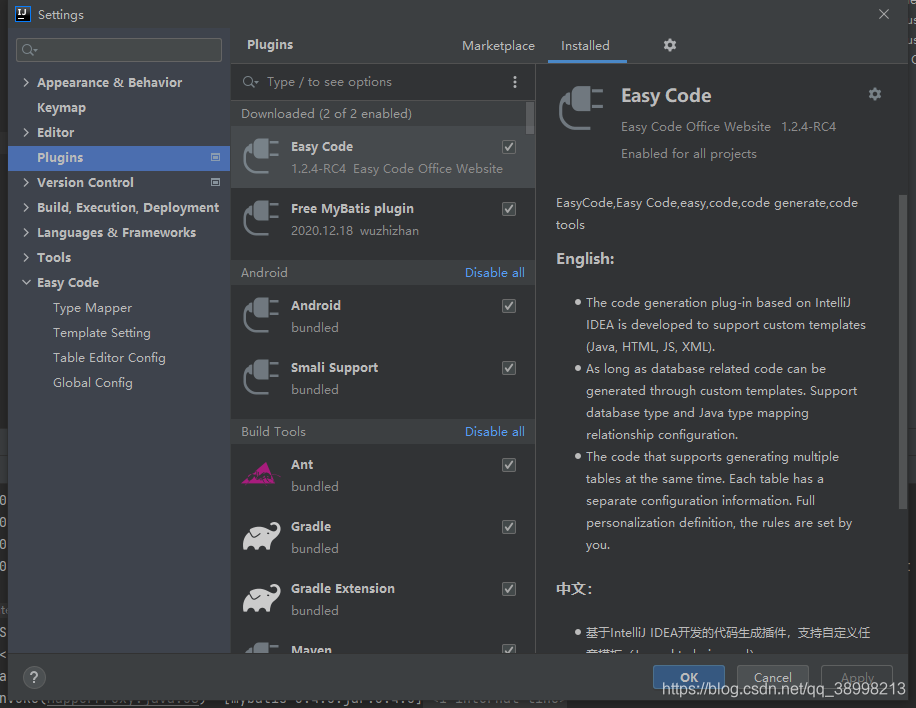916x708 pixels.
Task: Close the Settings dialog
Action: (884, 14)
